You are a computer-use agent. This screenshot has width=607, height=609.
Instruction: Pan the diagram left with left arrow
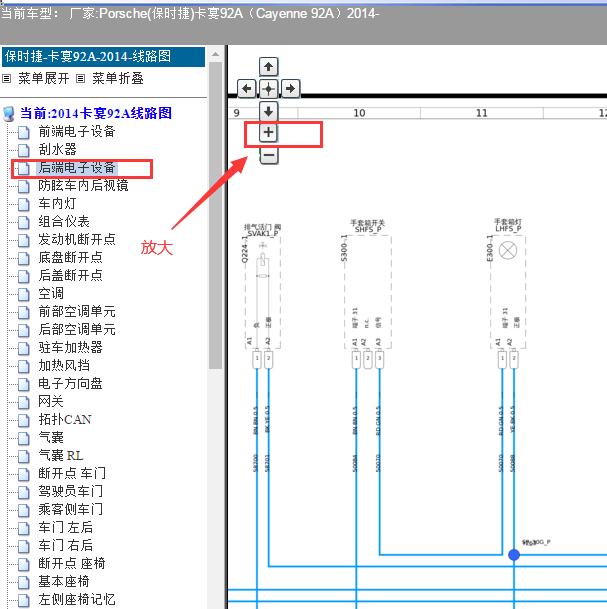tap(247, 89)
